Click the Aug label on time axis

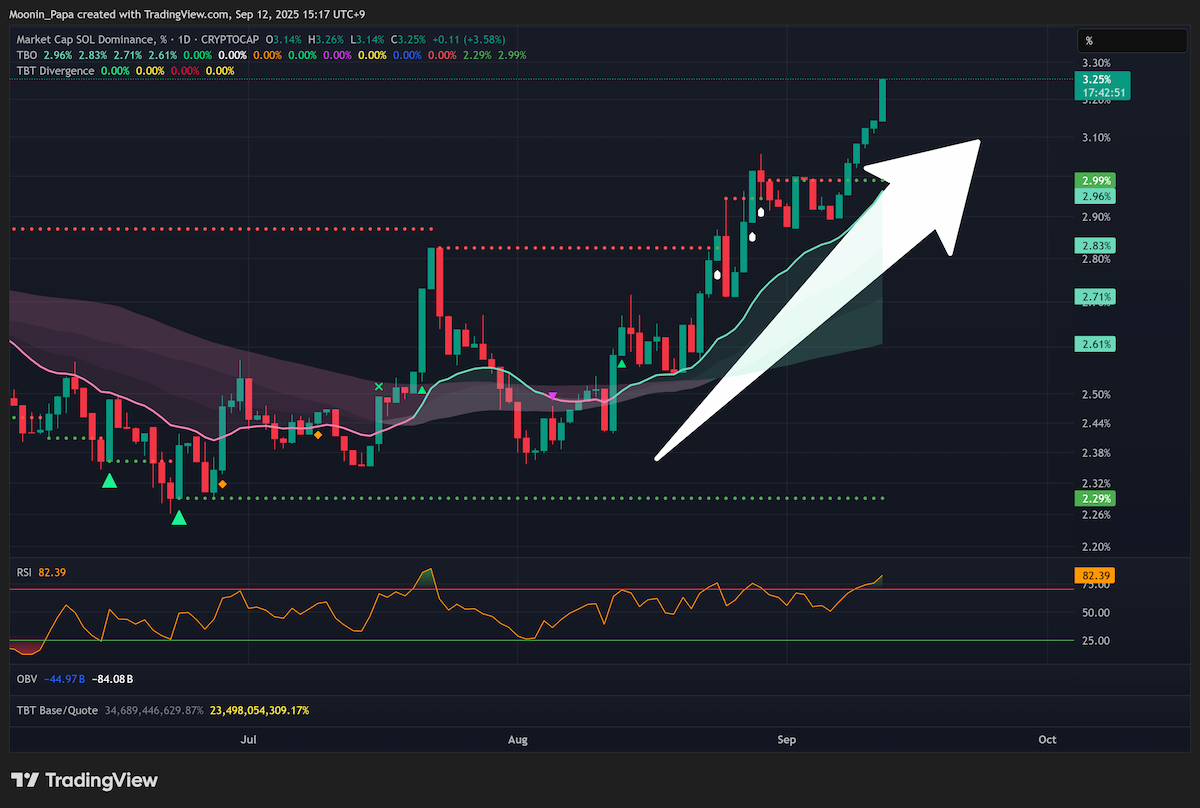pyautogui.click(x=518, y=740)
